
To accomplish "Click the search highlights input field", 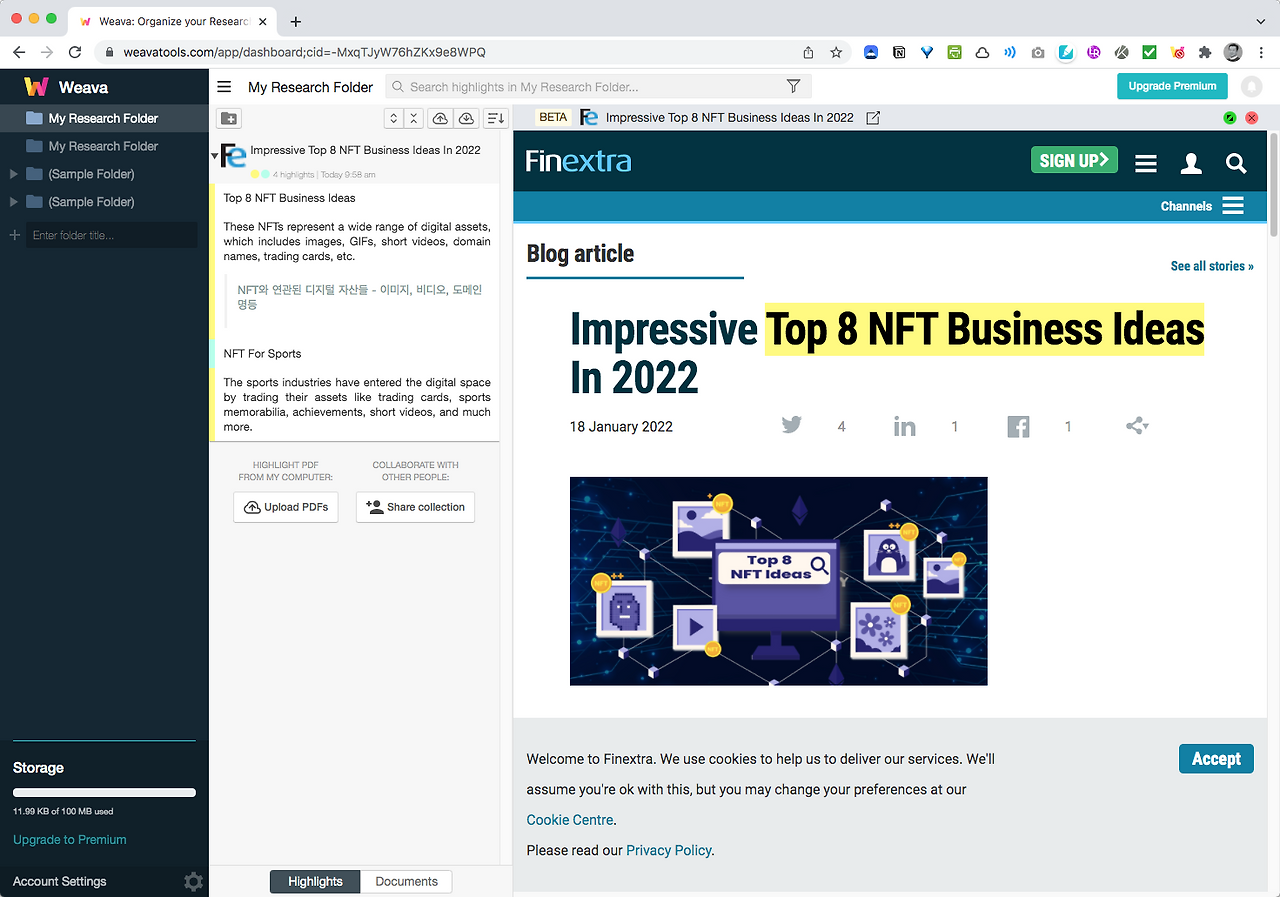I will tap(596, 87).
